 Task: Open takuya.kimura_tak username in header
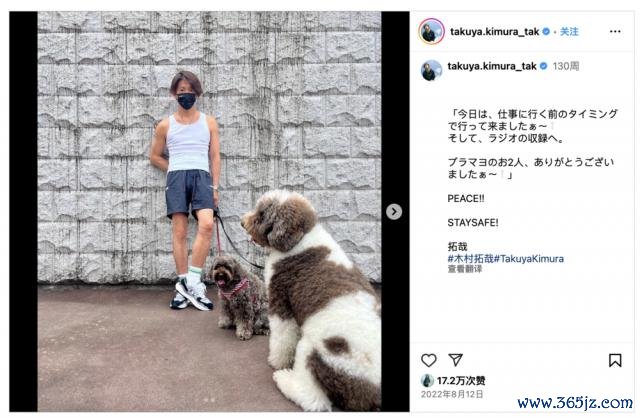click(x=494, y=31)
